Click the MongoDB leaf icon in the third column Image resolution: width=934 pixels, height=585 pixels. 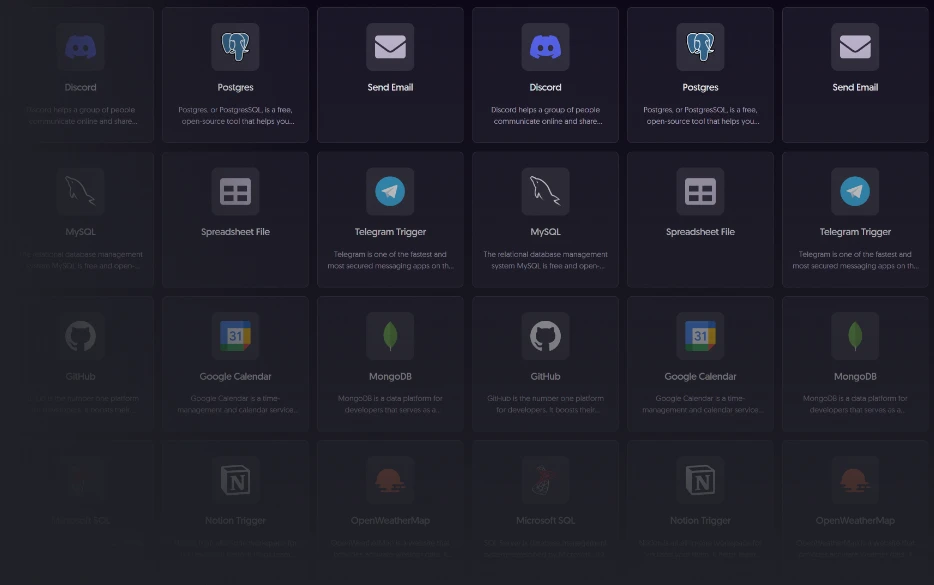pos(390,336)
